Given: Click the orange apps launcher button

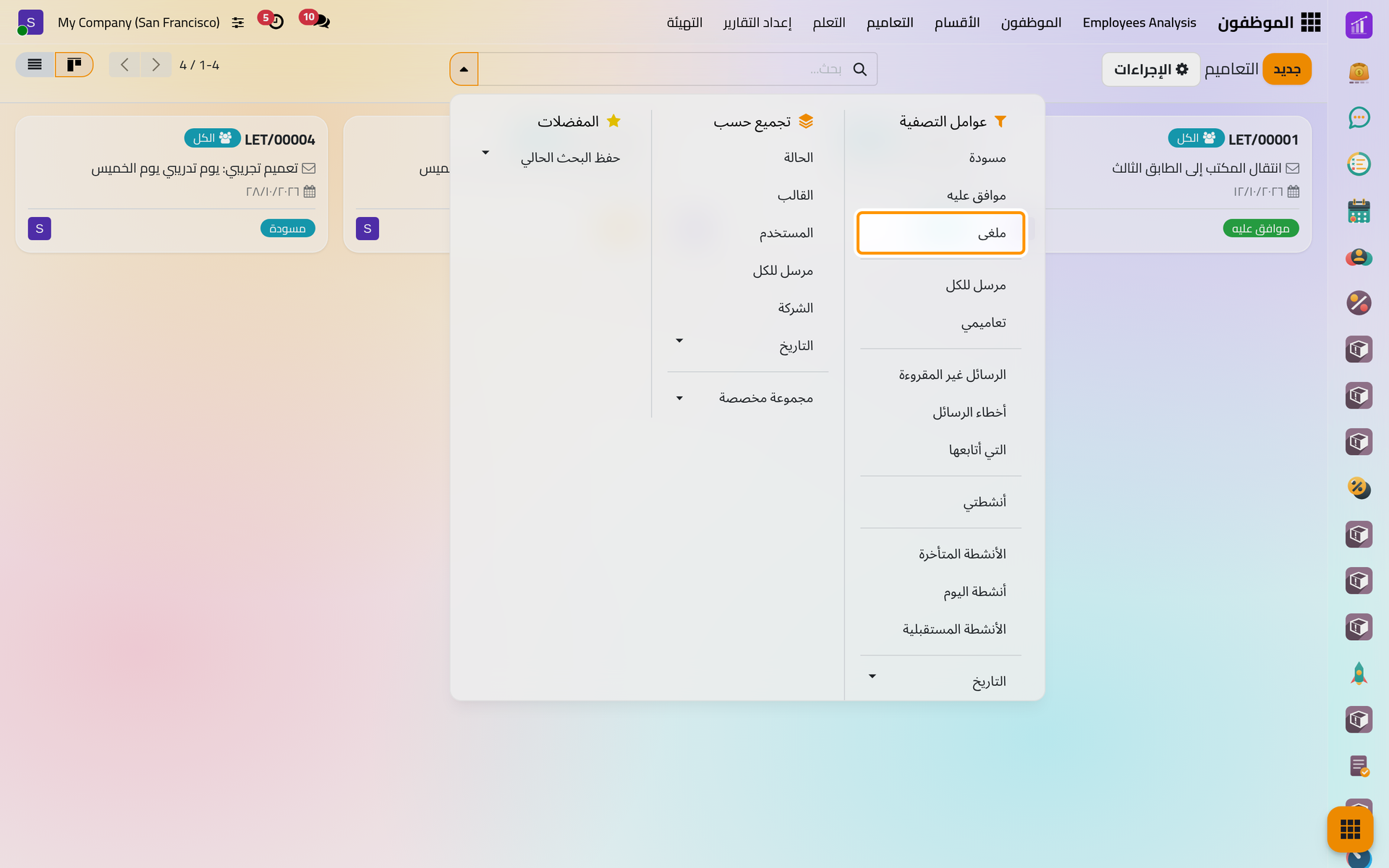Looking at the screenshot, I should pos(1350,829).
